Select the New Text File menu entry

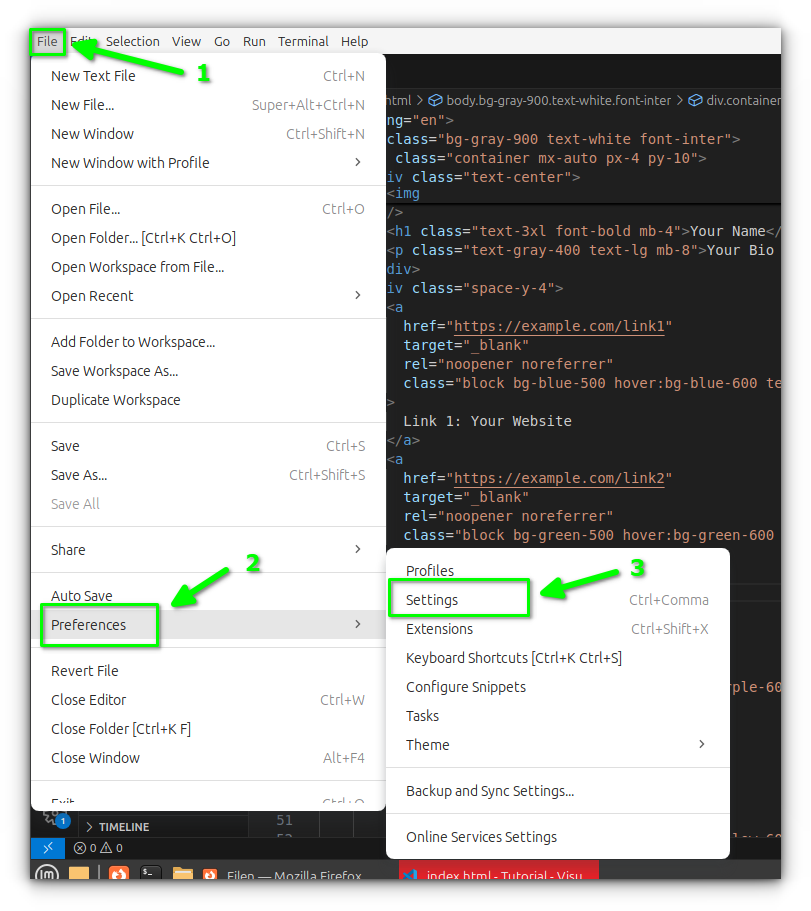(93, 76)
